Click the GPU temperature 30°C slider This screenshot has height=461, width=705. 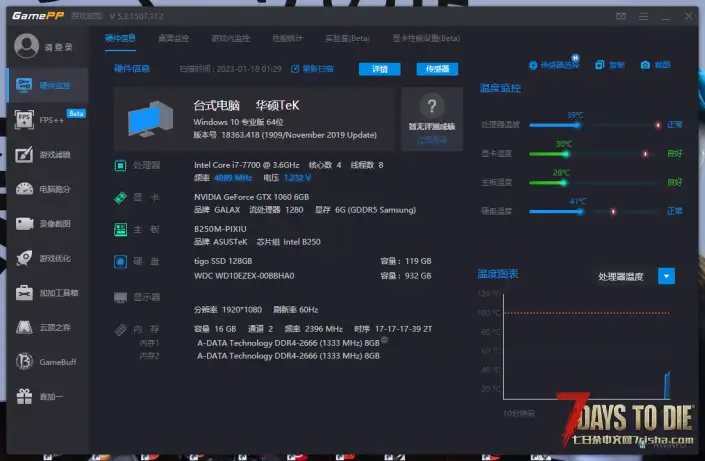pos(593,154)
